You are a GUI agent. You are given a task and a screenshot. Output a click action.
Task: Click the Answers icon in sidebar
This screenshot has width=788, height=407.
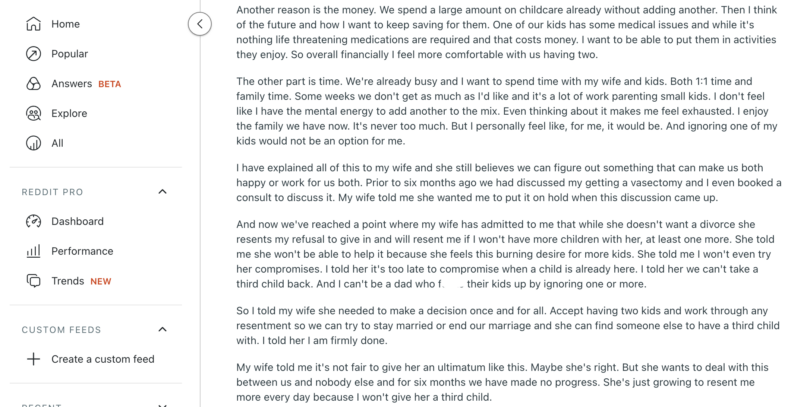(x=33, y=83)
